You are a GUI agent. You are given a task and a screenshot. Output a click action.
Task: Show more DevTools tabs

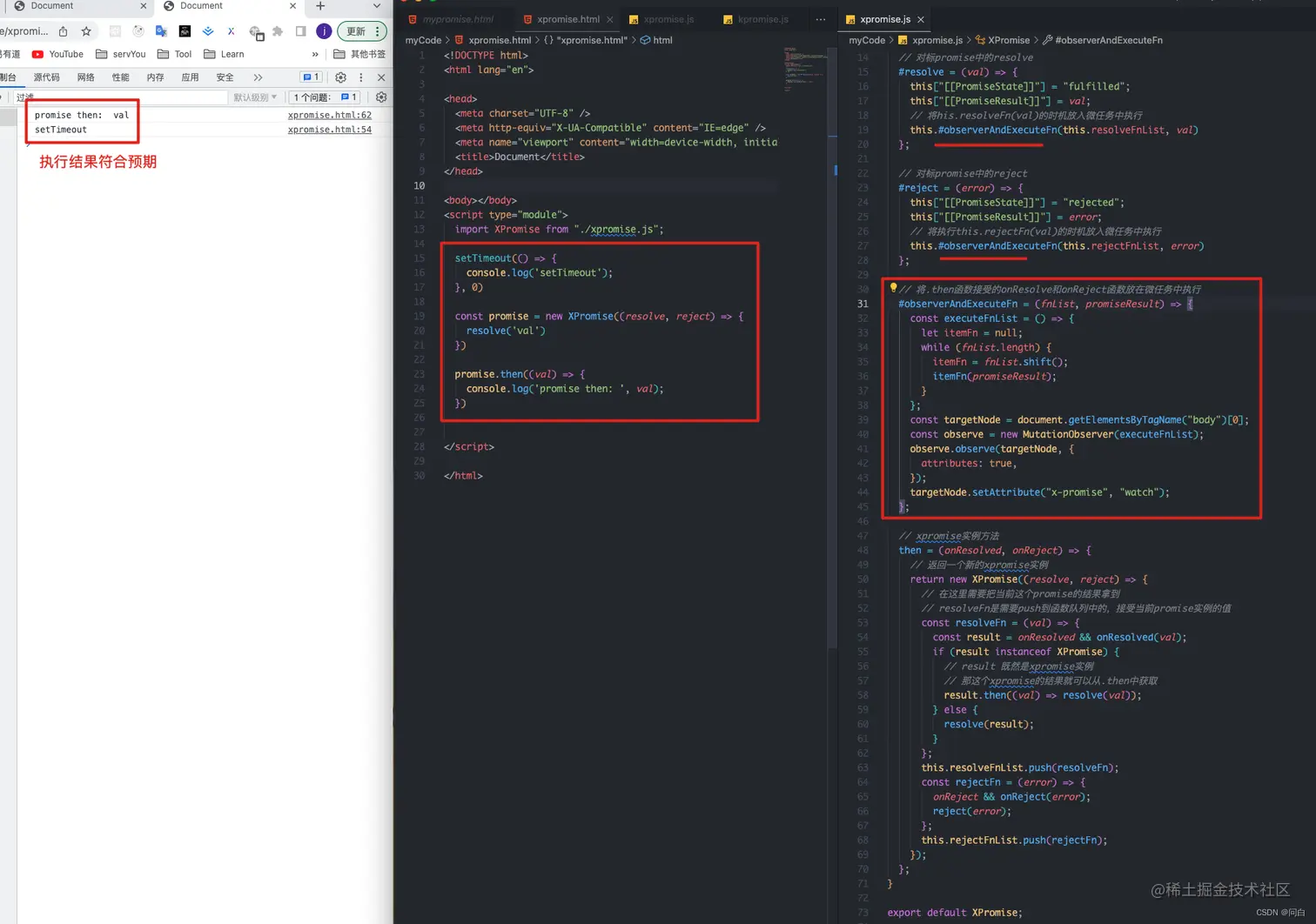point(258,77)
